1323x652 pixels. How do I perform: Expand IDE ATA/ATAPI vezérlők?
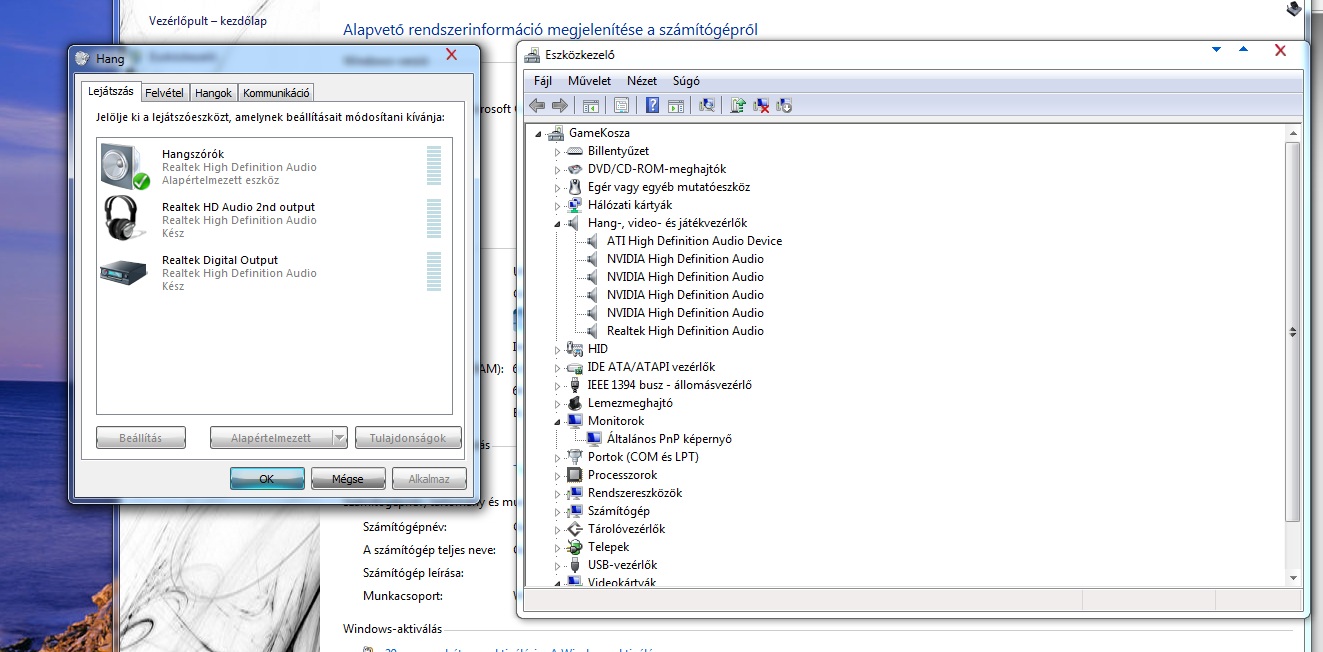[558, 367]
